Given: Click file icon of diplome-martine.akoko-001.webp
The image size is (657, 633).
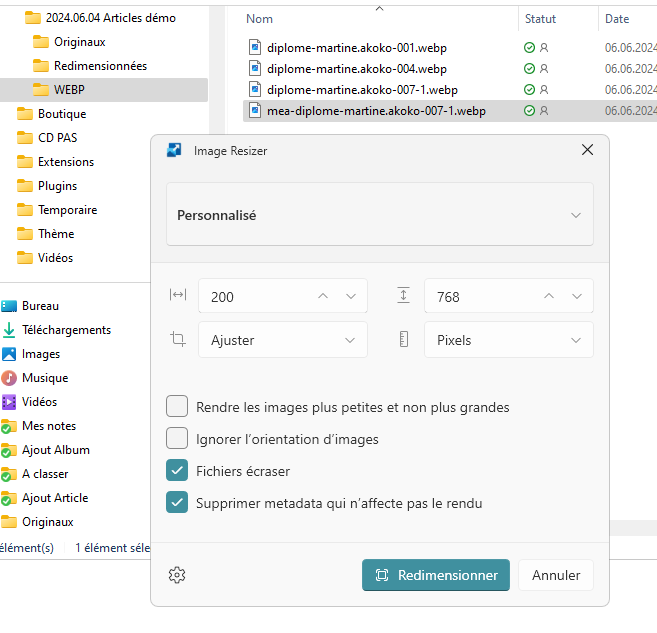Looking at the screenshot, I should coord(255,47).
